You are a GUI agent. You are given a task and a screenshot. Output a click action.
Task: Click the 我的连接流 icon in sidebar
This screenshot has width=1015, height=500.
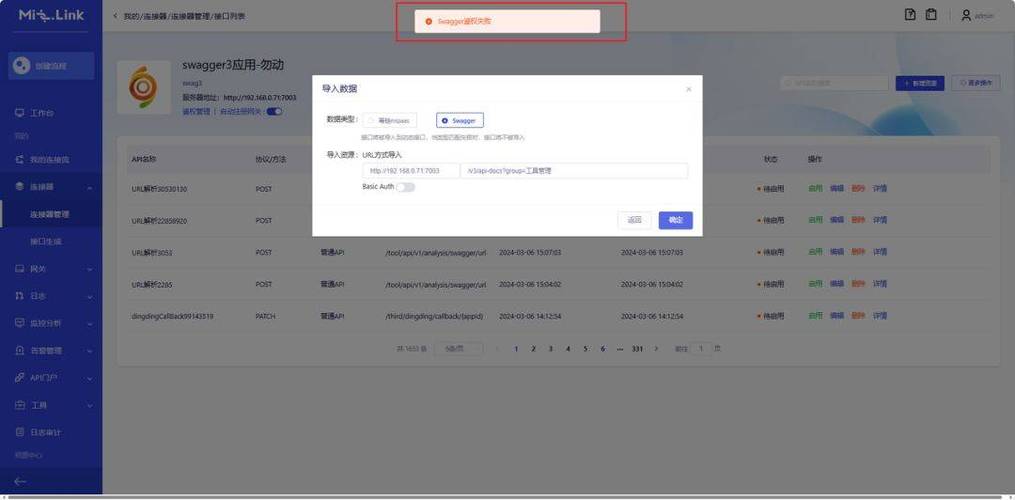coord(19,159)
